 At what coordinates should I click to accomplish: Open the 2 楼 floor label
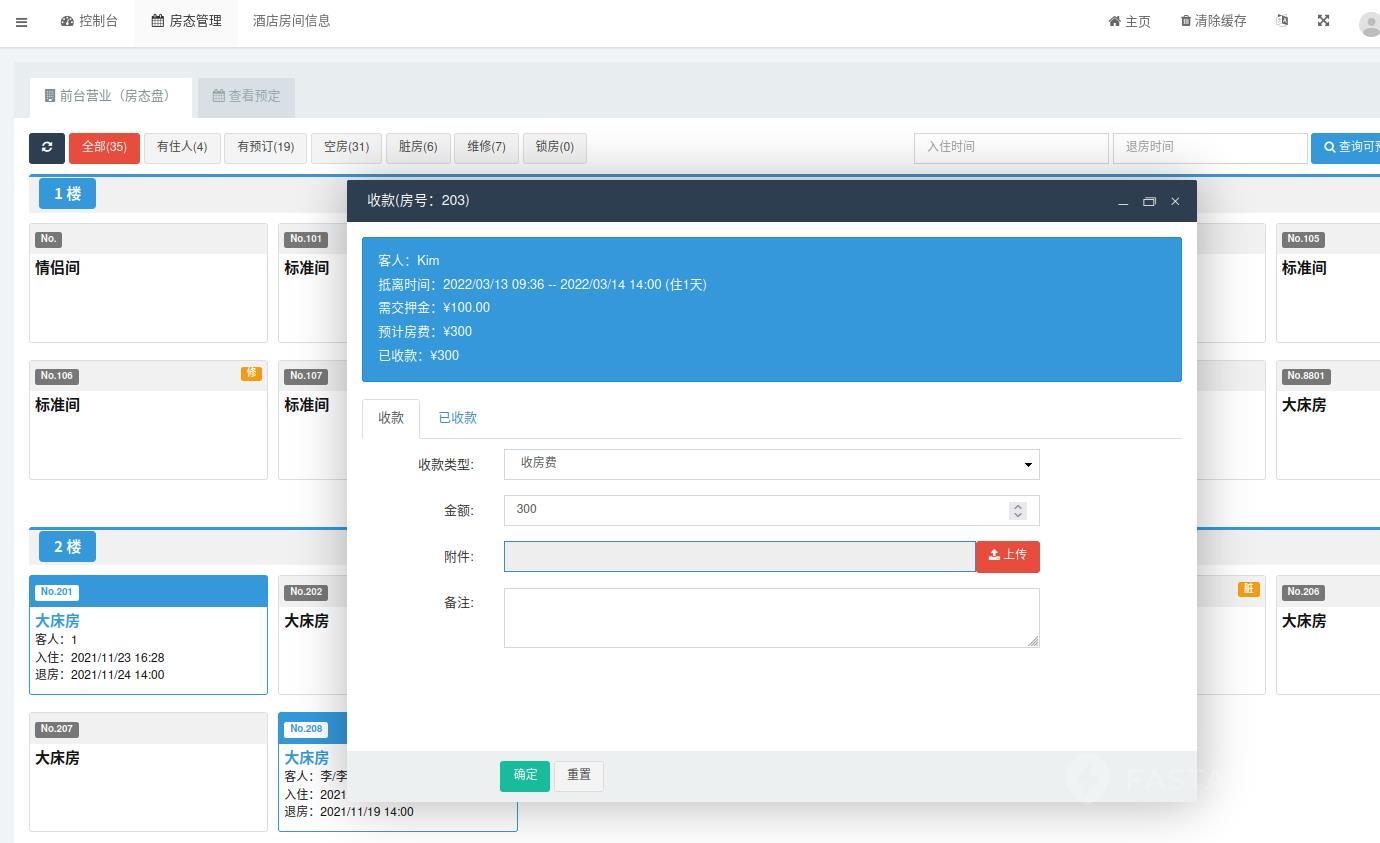tap(67, 547)
